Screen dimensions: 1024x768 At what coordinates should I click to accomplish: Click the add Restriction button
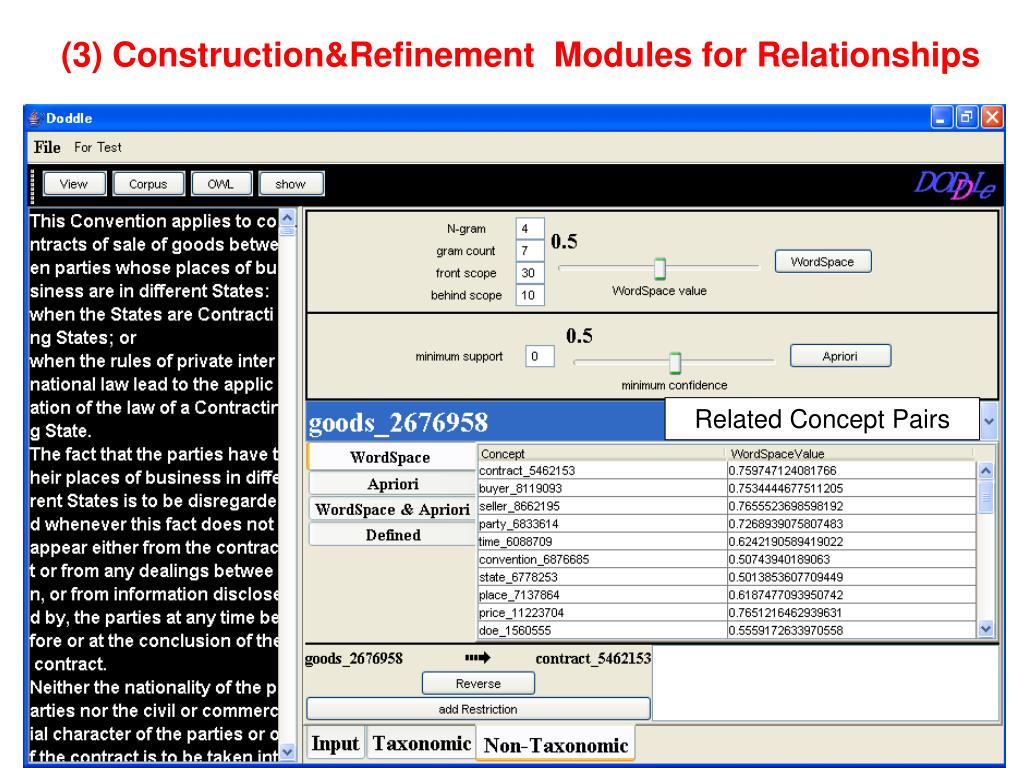click(x=478, y=709)
